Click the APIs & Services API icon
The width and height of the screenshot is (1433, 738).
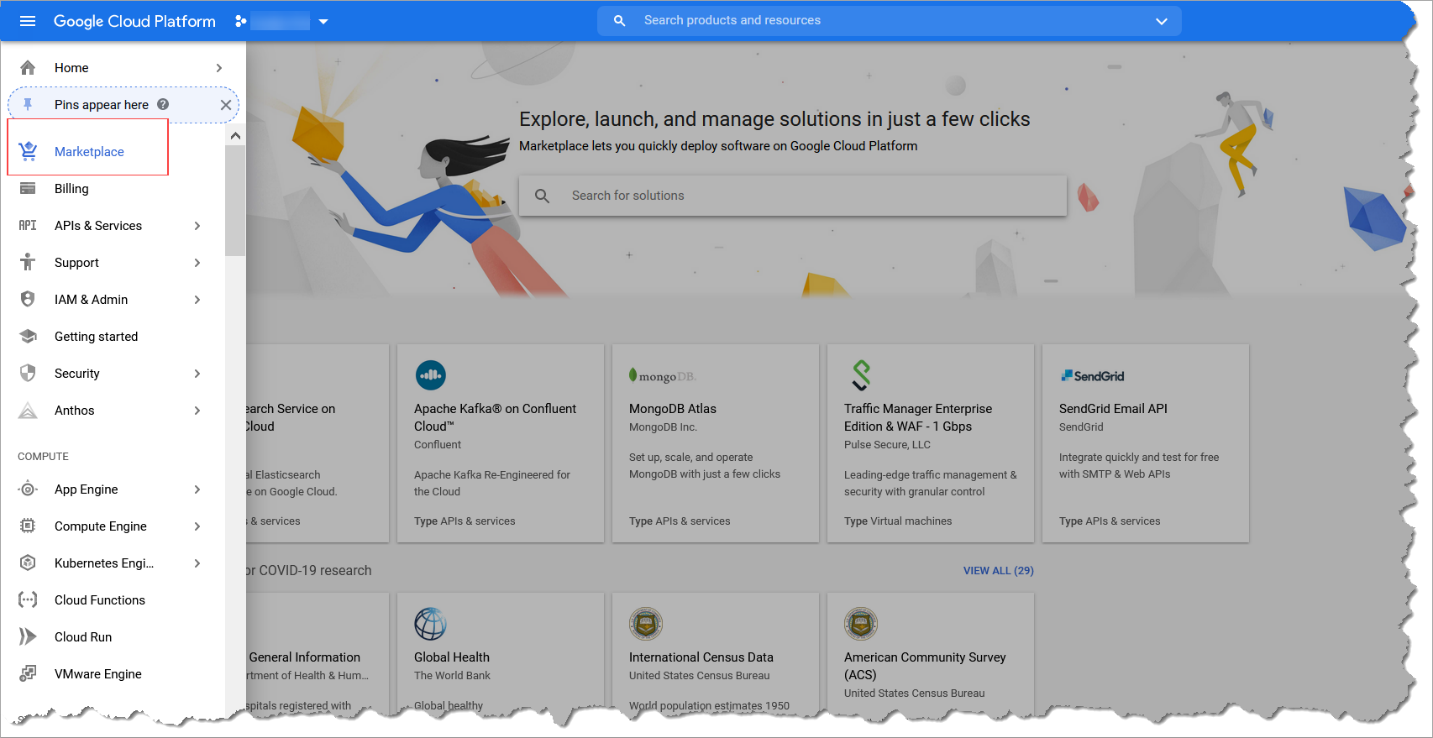pyautogui.click(x=28, y=226)
